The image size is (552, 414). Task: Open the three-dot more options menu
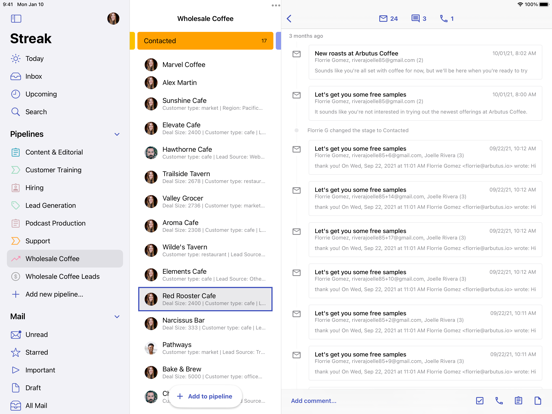[276, 5]
